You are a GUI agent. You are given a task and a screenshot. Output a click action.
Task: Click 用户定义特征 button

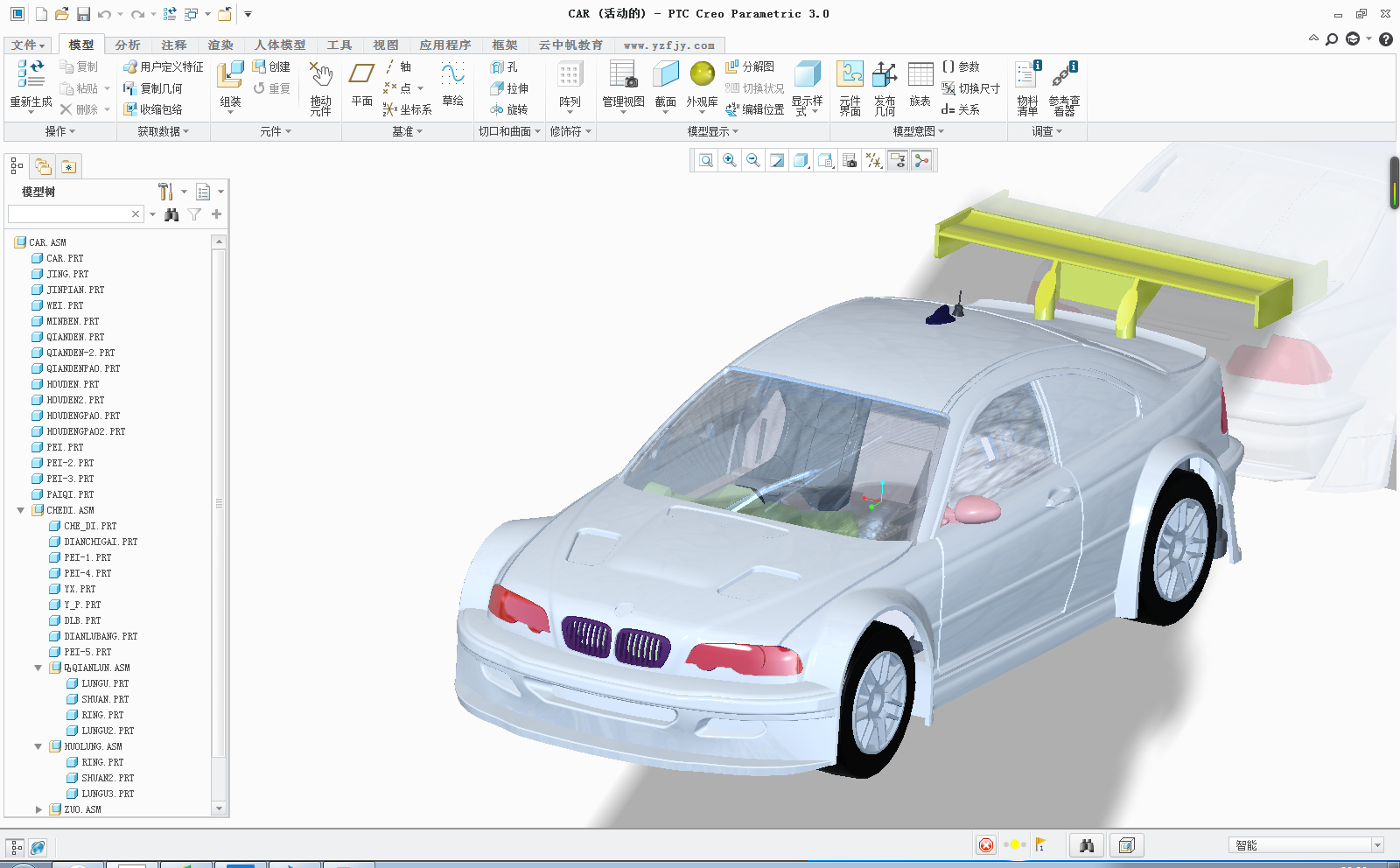coord(163,66)
